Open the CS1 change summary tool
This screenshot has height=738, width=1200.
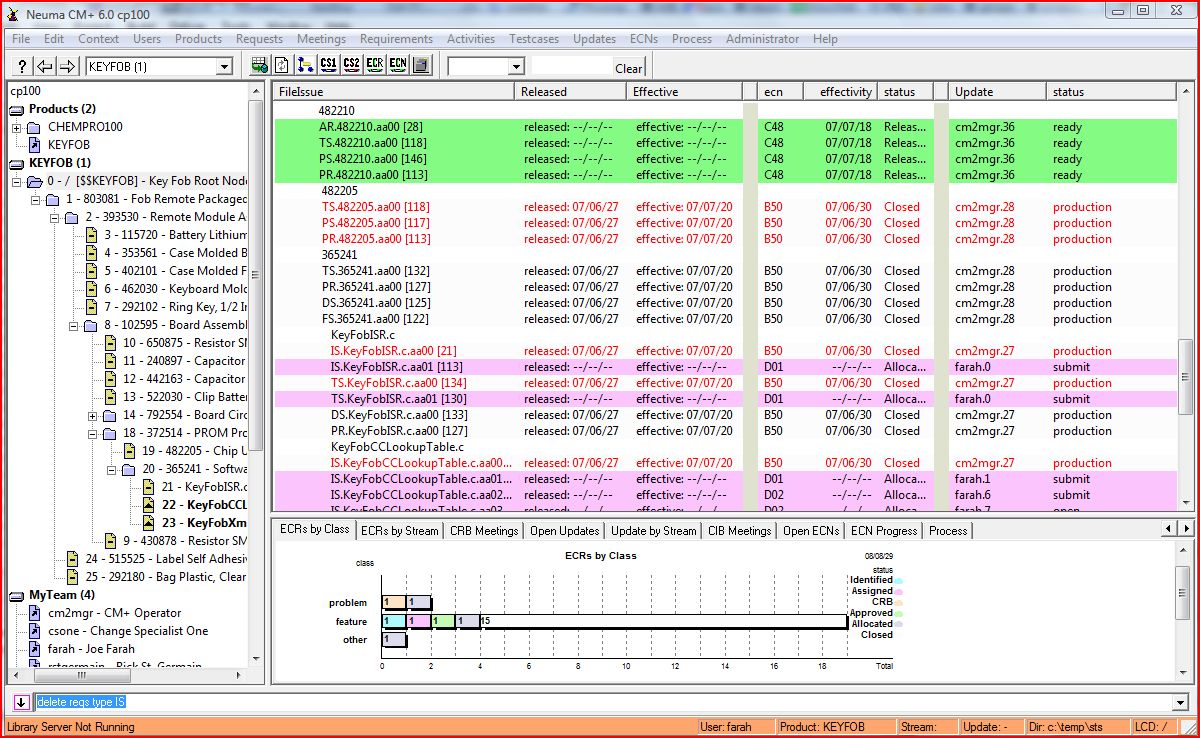[327, 67]
